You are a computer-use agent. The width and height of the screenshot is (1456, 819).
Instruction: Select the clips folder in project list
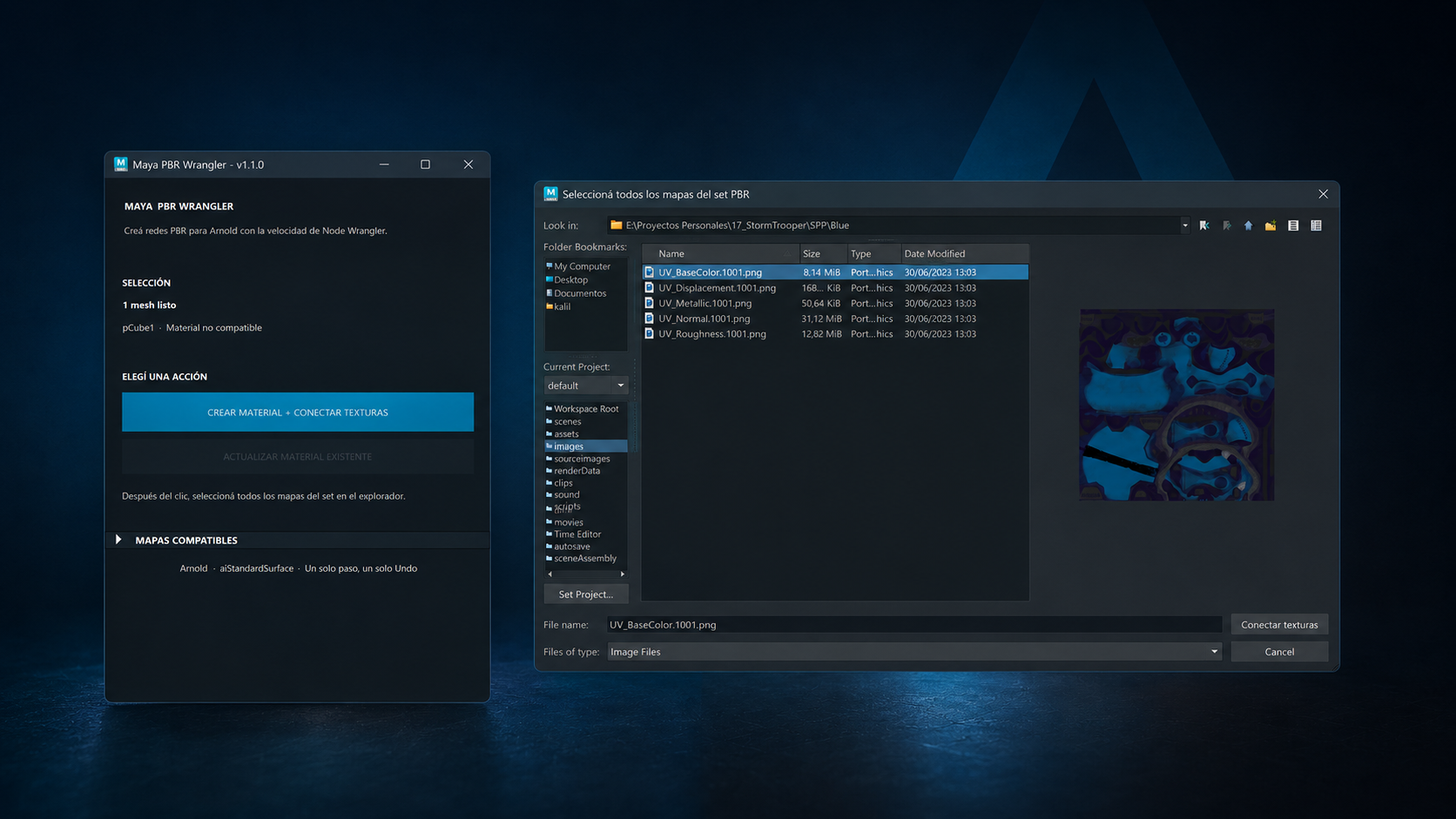click(563, 483)
